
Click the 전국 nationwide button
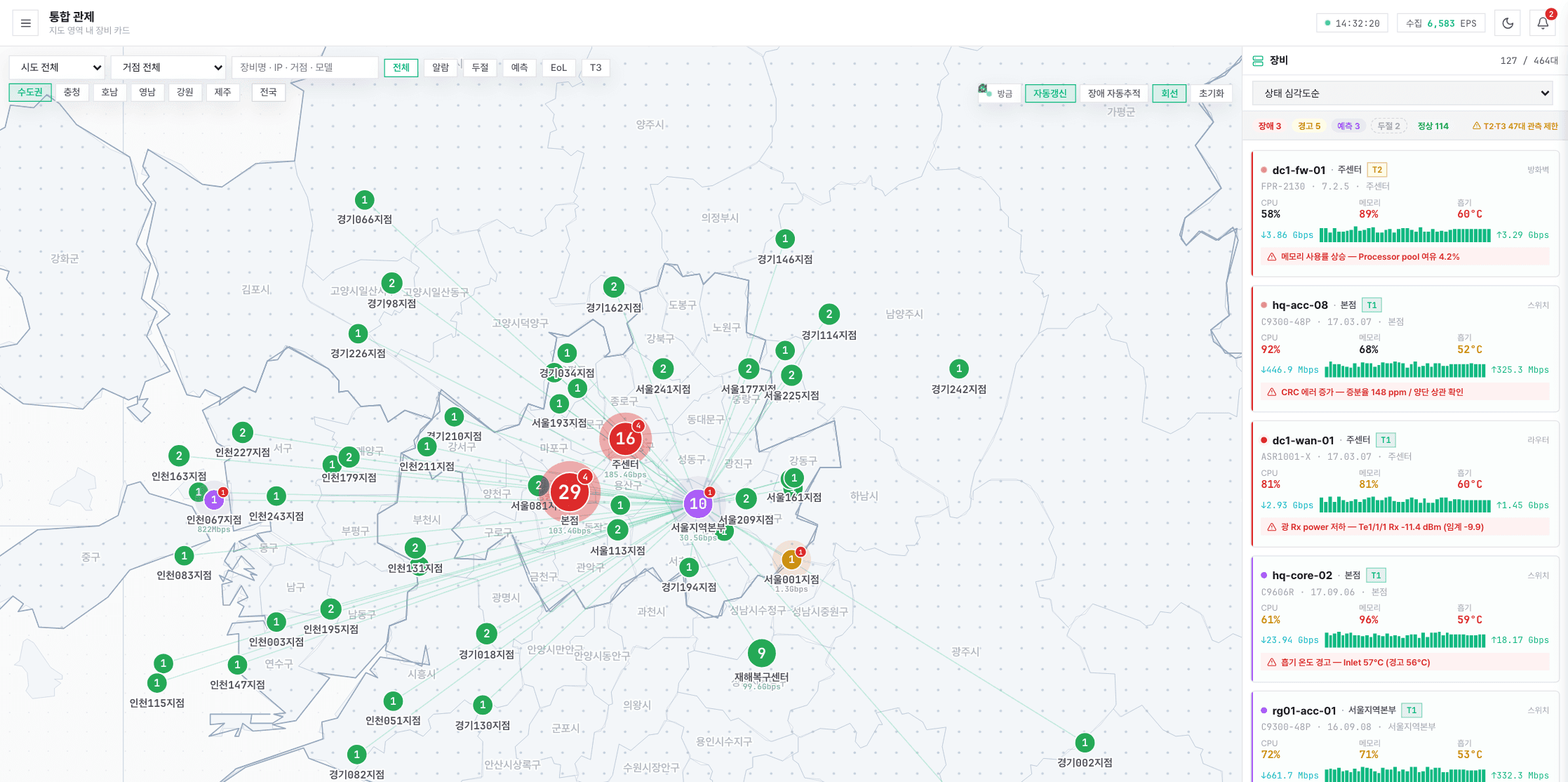coord(269,92)
